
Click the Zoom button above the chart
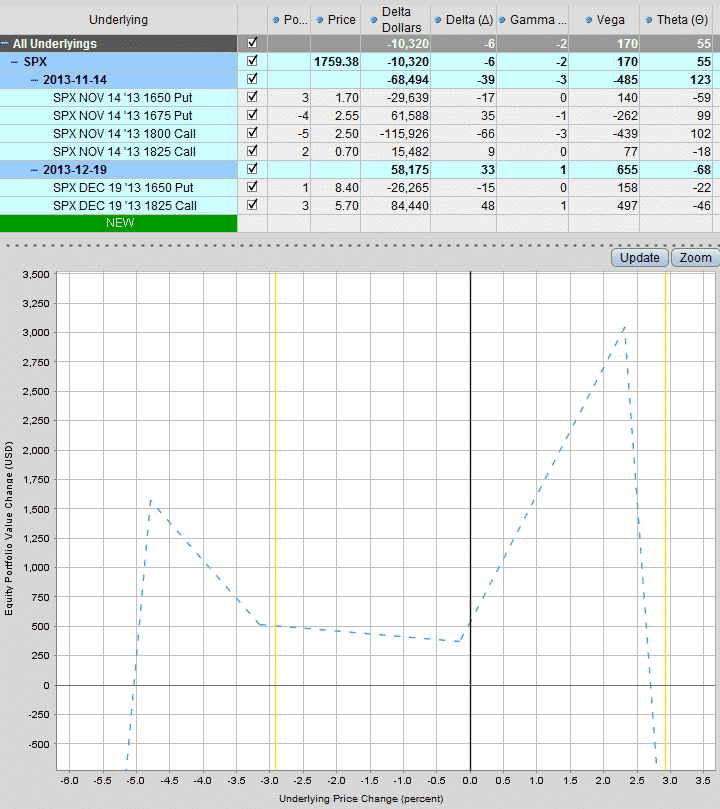[x=695, y=257]
